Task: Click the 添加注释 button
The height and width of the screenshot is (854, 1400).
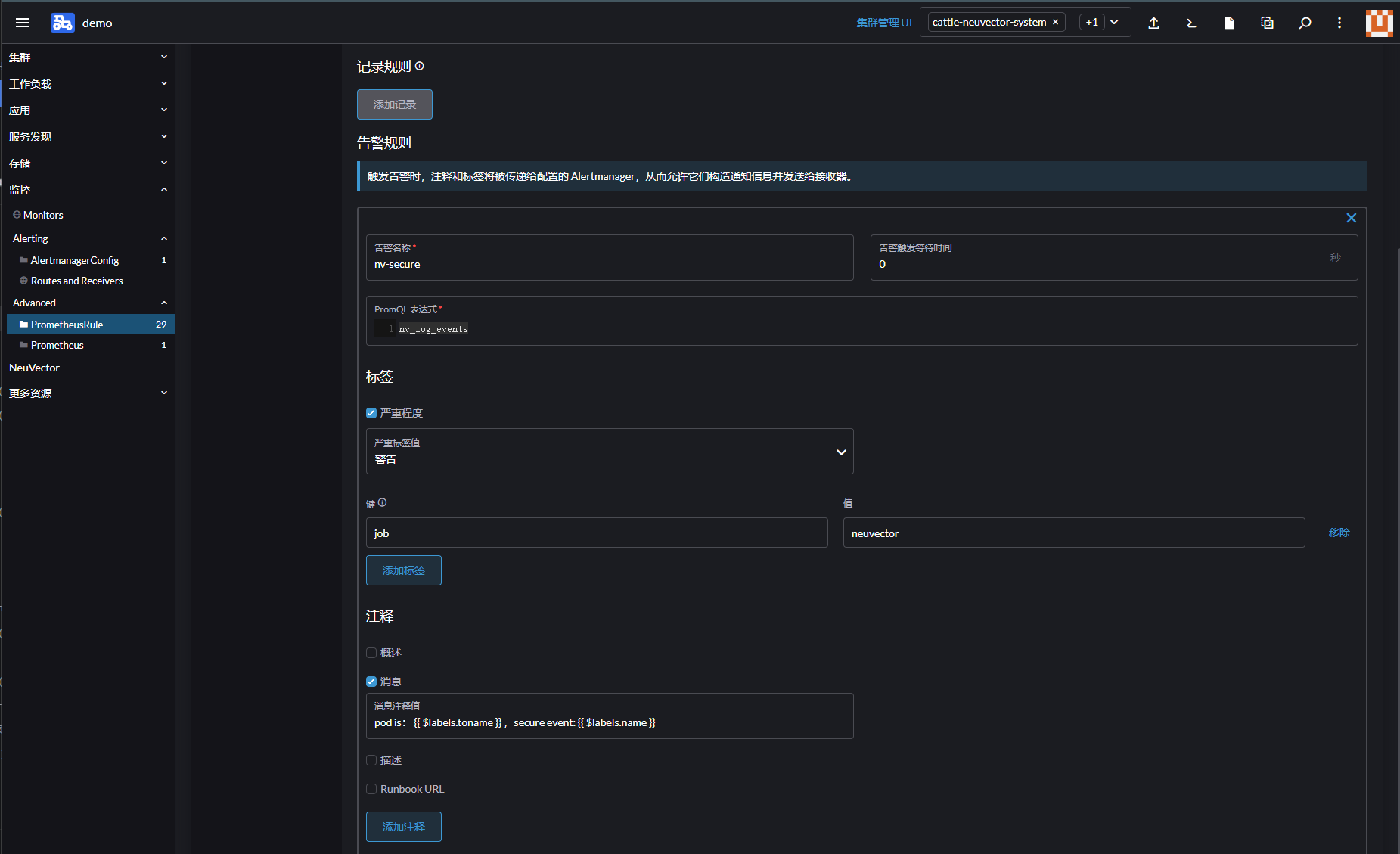Action: [x=404, y=827]
